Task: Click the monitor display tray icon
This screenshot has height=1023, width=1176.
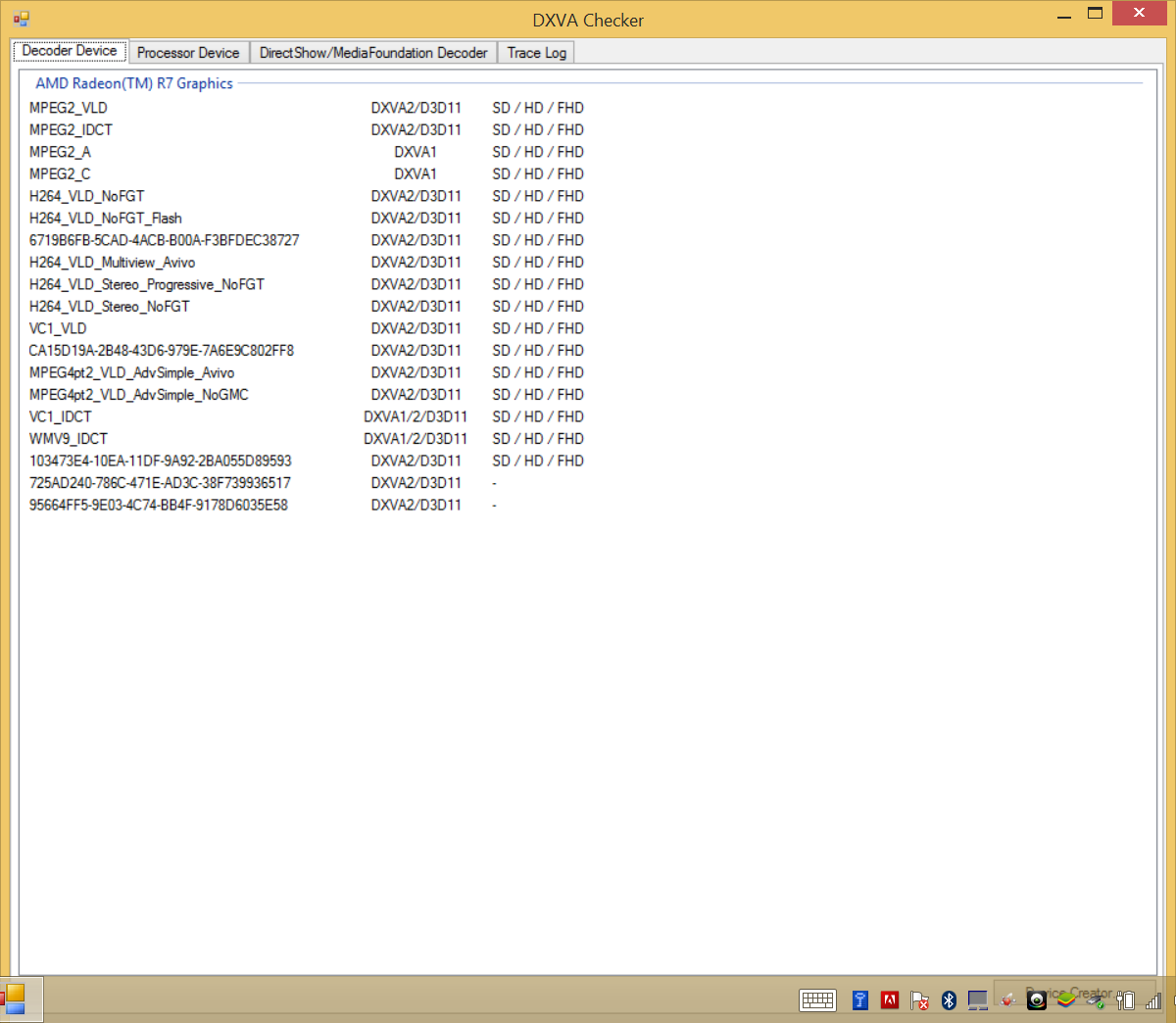Action: 978,999
